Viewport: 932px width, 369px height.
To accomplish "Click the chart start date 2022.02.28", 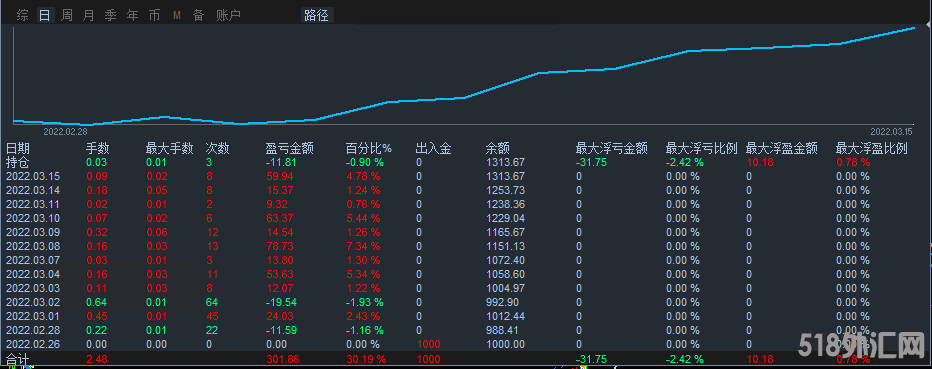I will point(65,131).
